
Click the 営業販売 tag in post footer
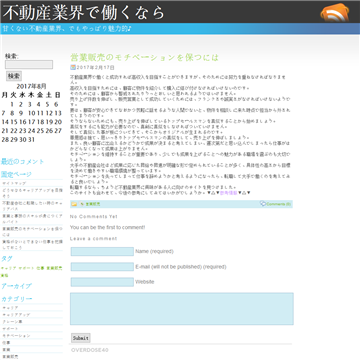(x=92, y=204)
